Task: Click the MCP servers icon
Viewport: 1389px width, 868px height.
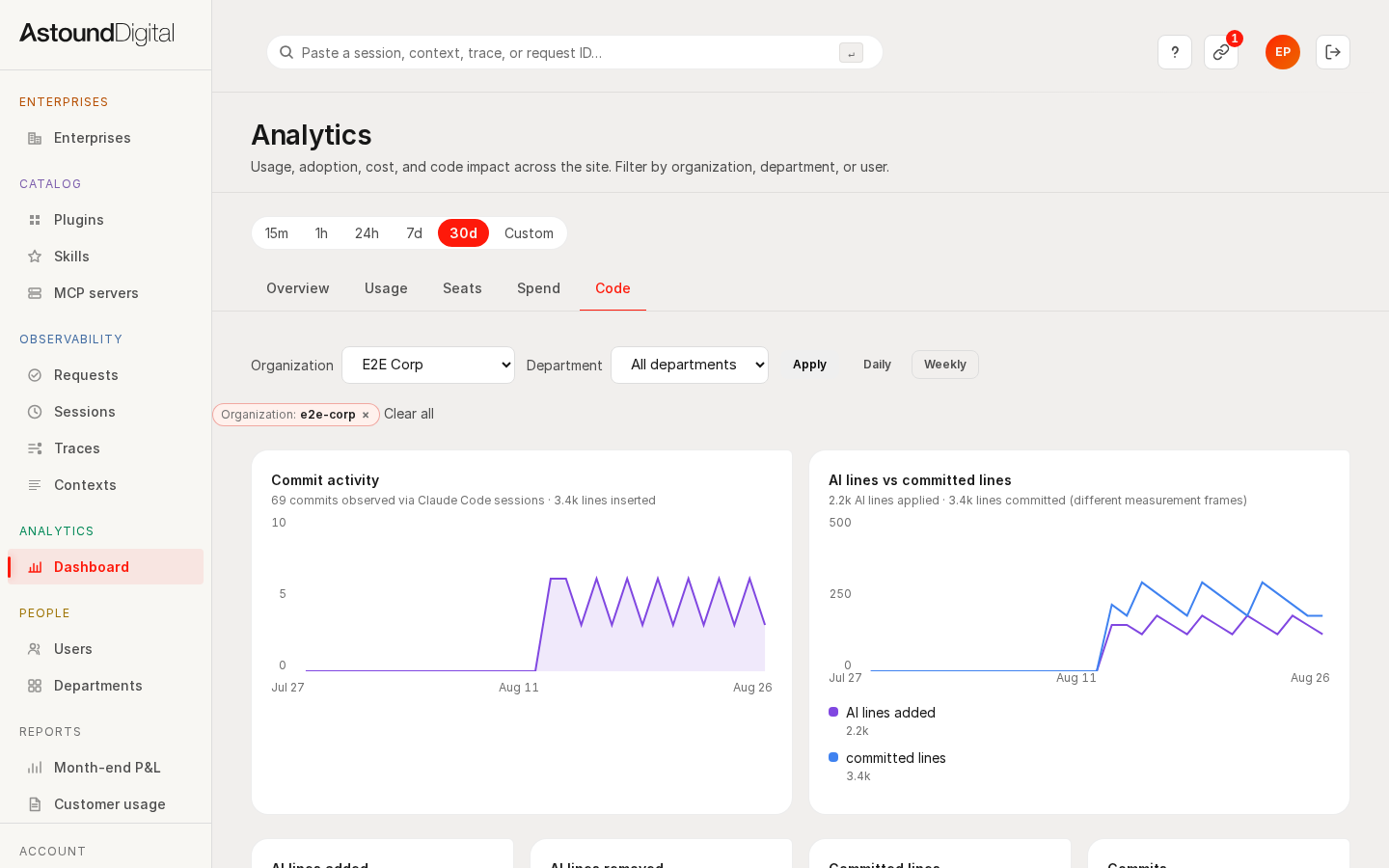Action: point(35,293)
